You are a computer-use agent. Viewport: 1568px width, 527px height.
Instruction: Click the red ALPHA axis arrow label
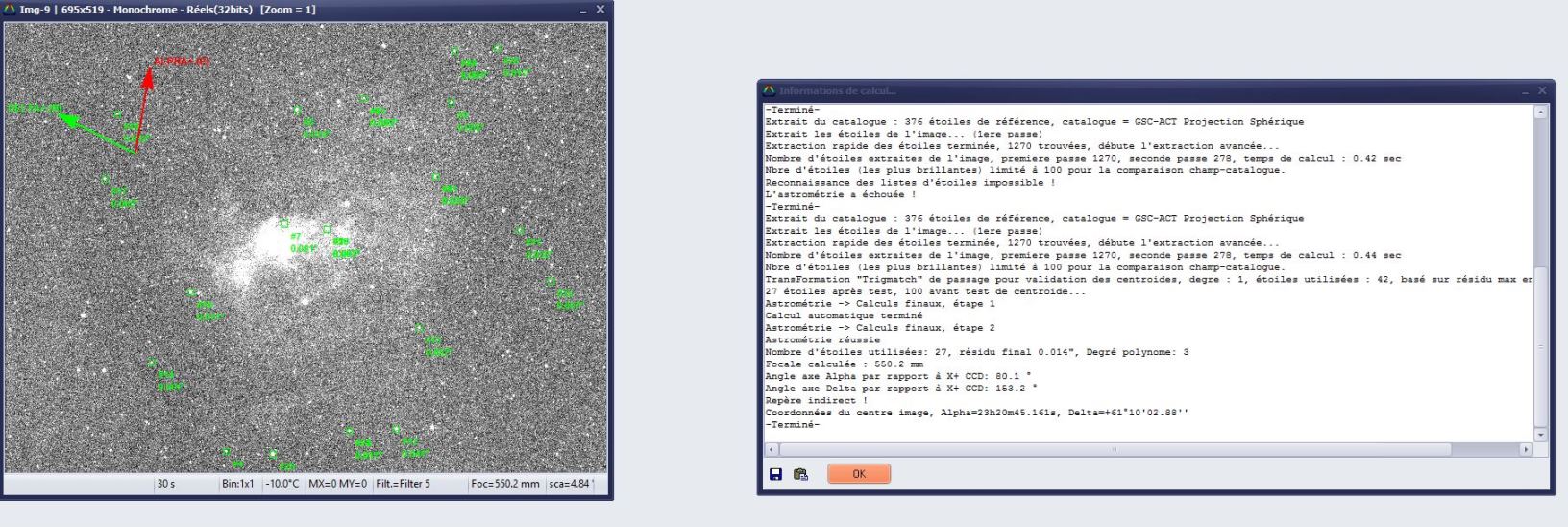tap(181, 62)
